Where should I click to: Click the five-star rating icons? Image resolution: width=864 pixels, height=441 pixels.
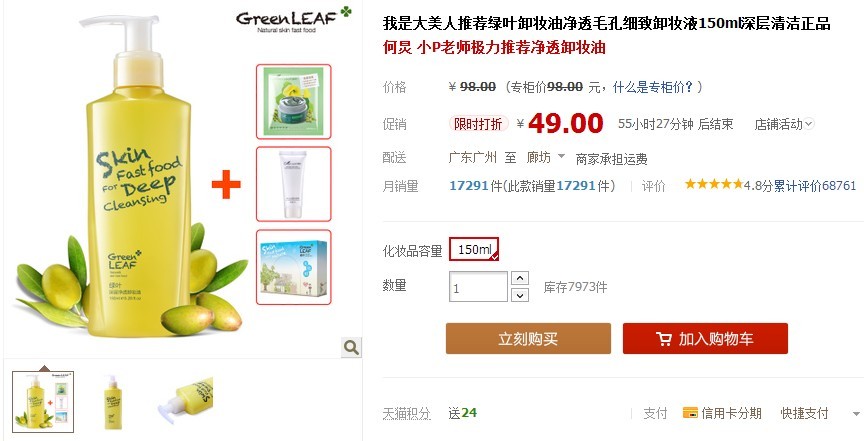[714, 184]
